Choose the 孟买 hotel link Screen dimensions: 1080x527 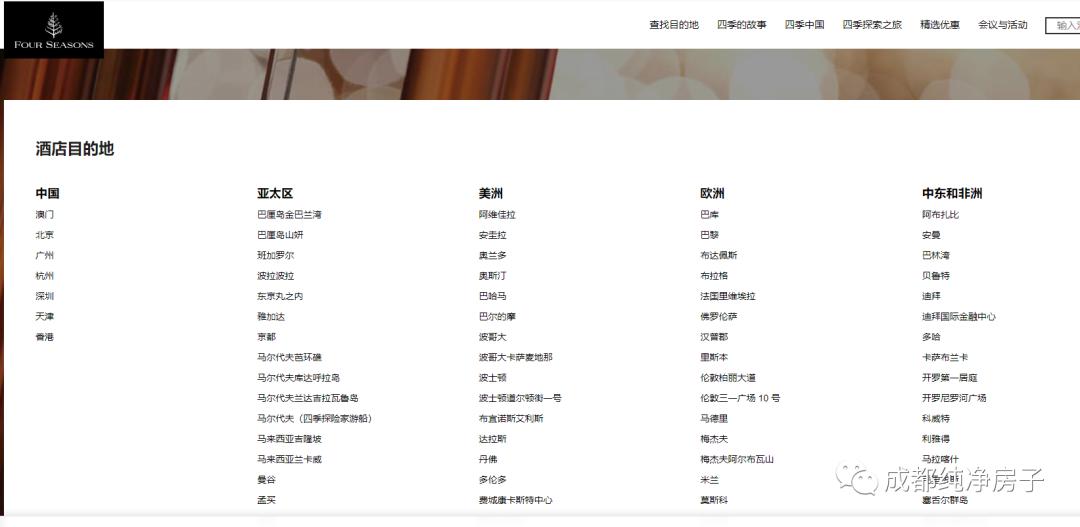(267, 500)
